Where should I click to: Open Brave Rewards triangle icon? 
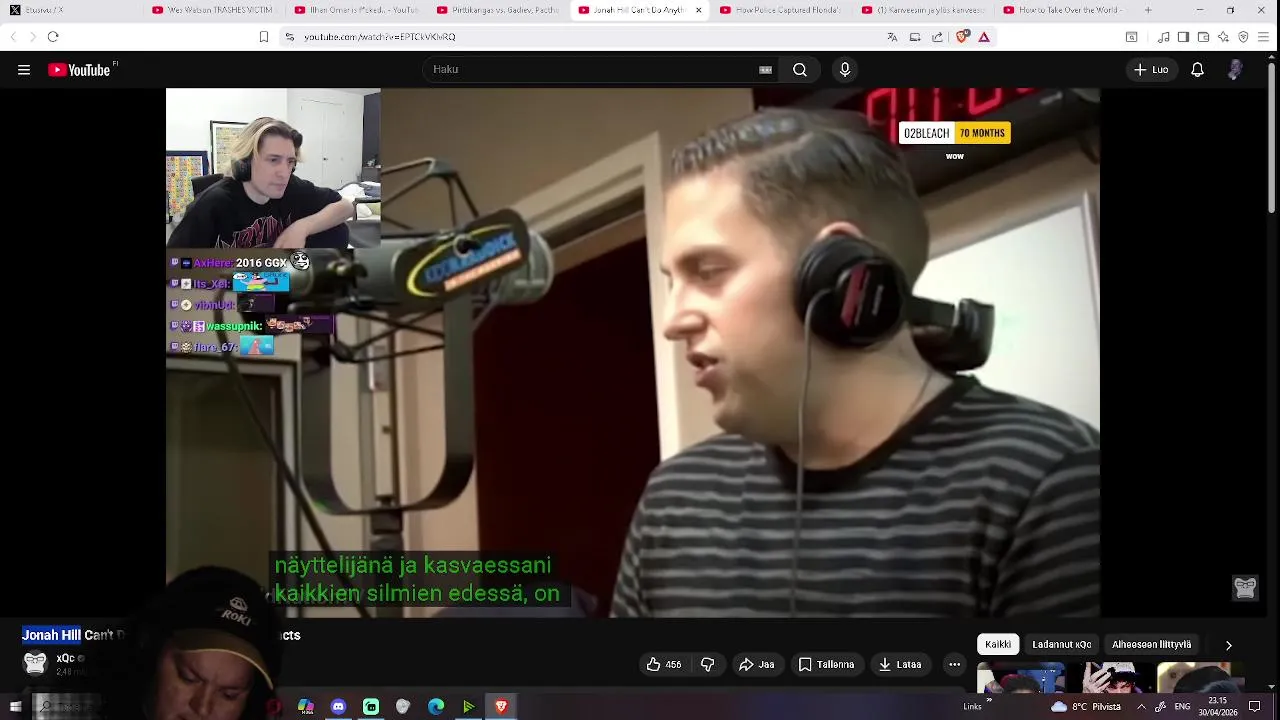coord(984,37)
